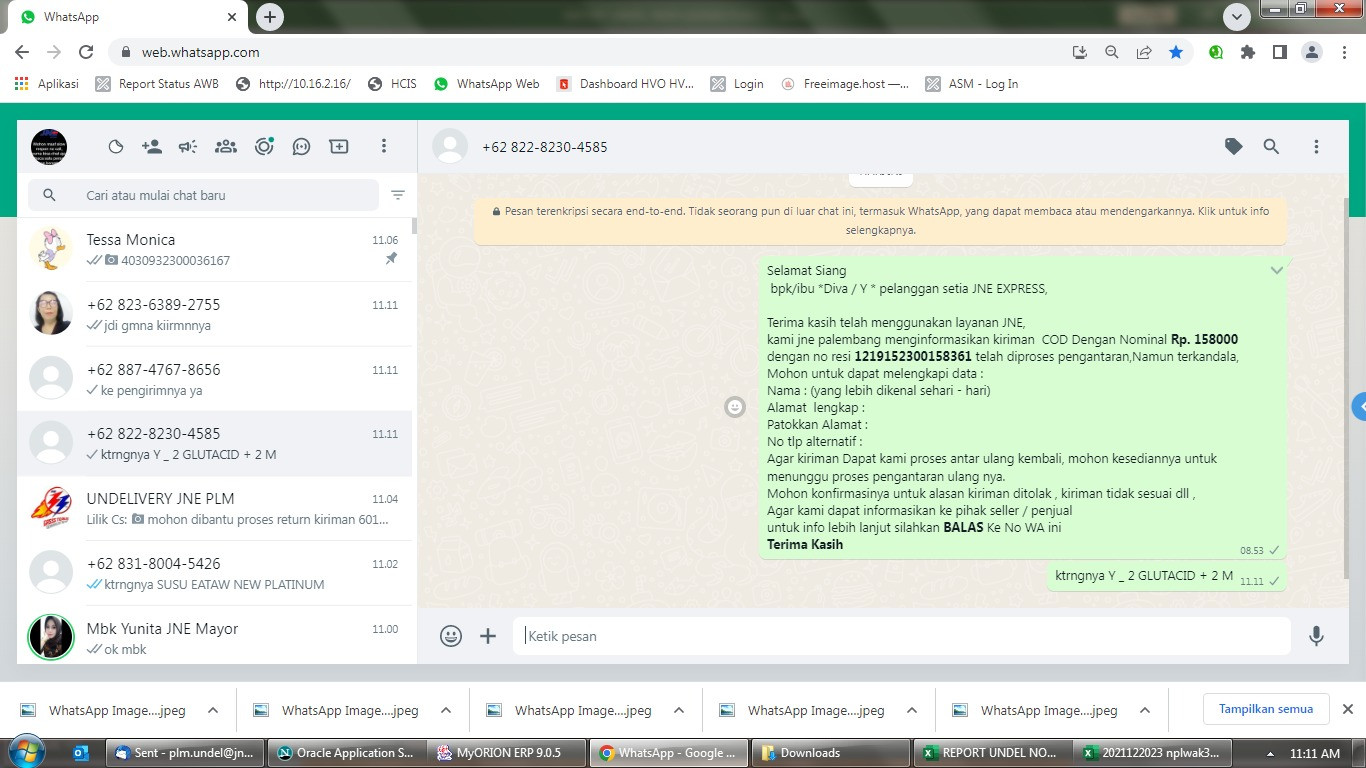
Task: Click the Windows Start button
Action: pos(26,752)
